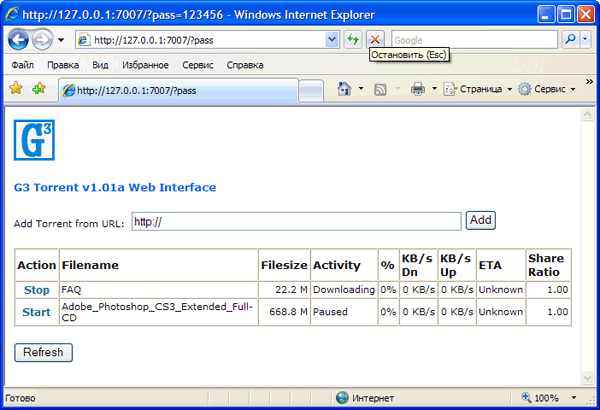The image size is (600, 410).
Task: Click the Refresh button
Action: (43, 352)
